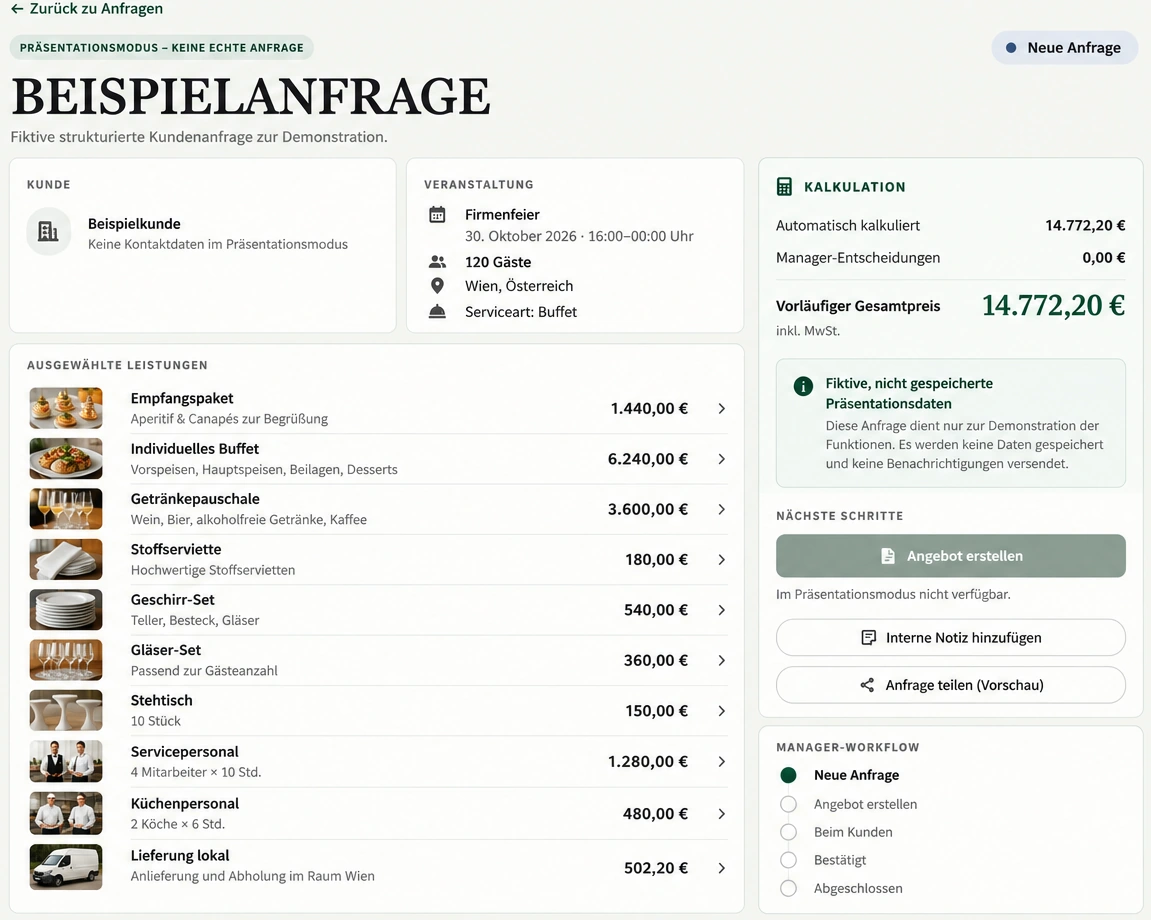Viewport: 1151px width, 920px height.
Task: Click the document icon in Angebot erstellen
Action: point(887,556)
